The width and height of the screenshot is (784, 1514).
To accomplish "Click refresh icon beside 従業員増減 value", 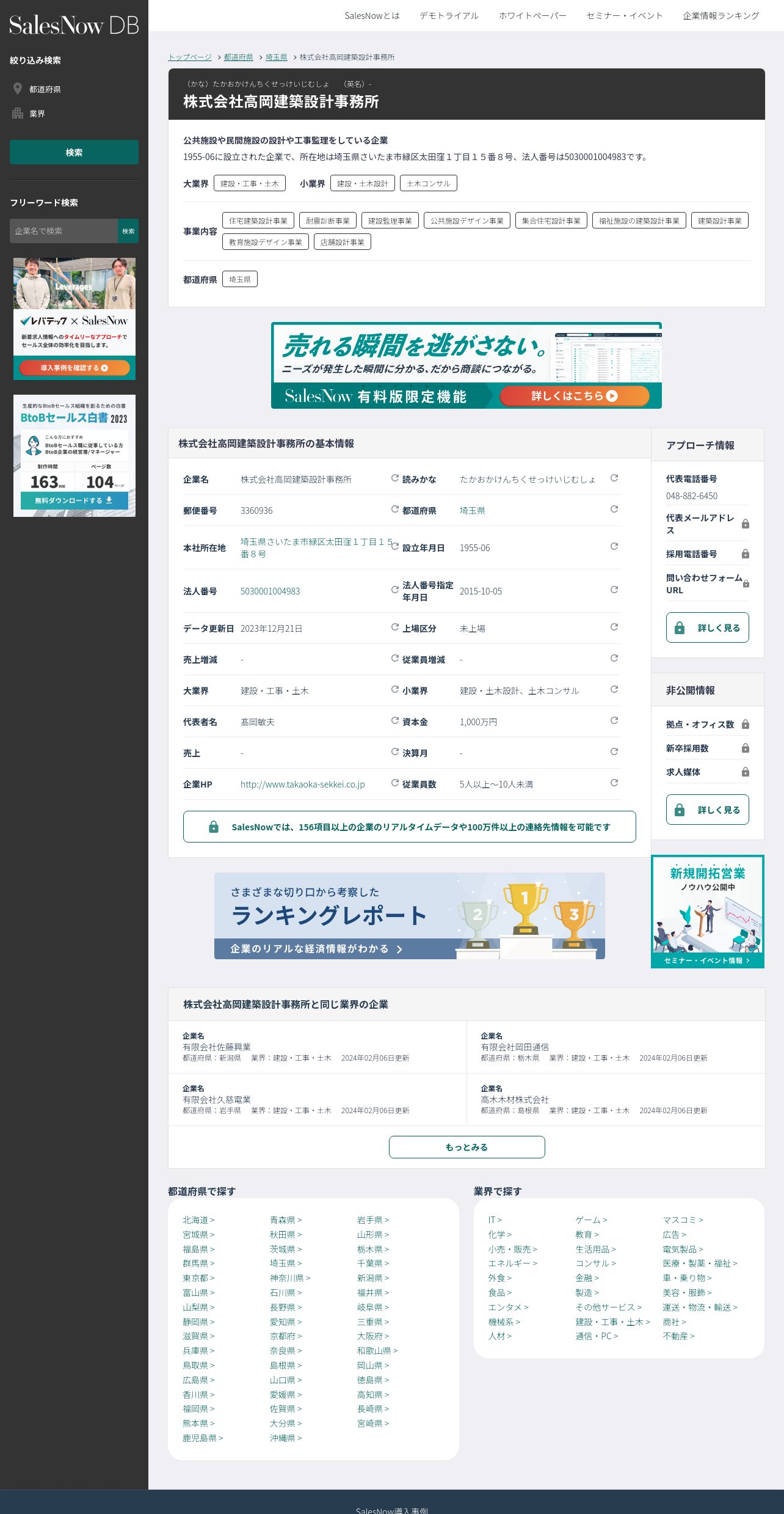I will pos(614,658).
